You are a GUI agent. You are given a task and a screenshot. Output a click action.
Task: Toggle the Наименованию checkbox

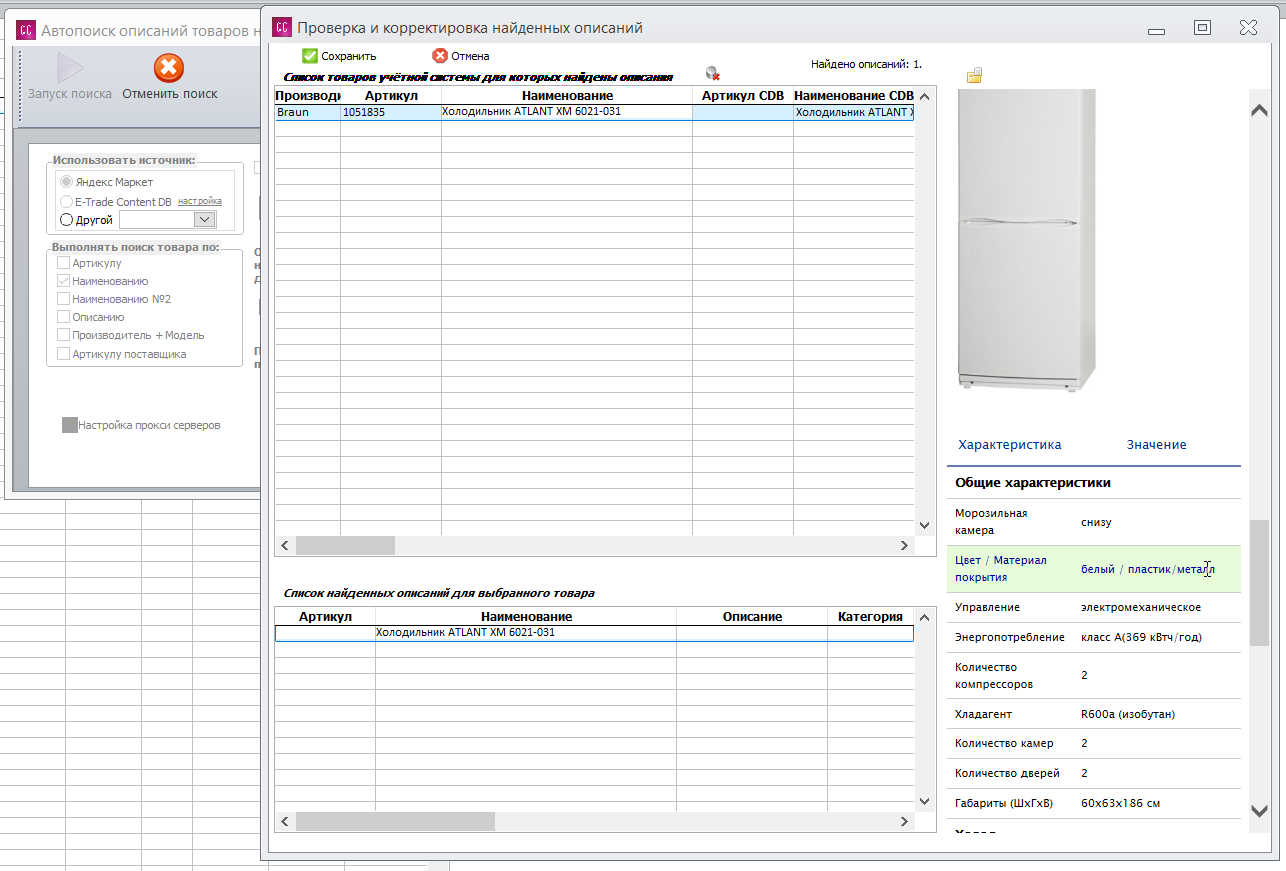tap(64, 281)
